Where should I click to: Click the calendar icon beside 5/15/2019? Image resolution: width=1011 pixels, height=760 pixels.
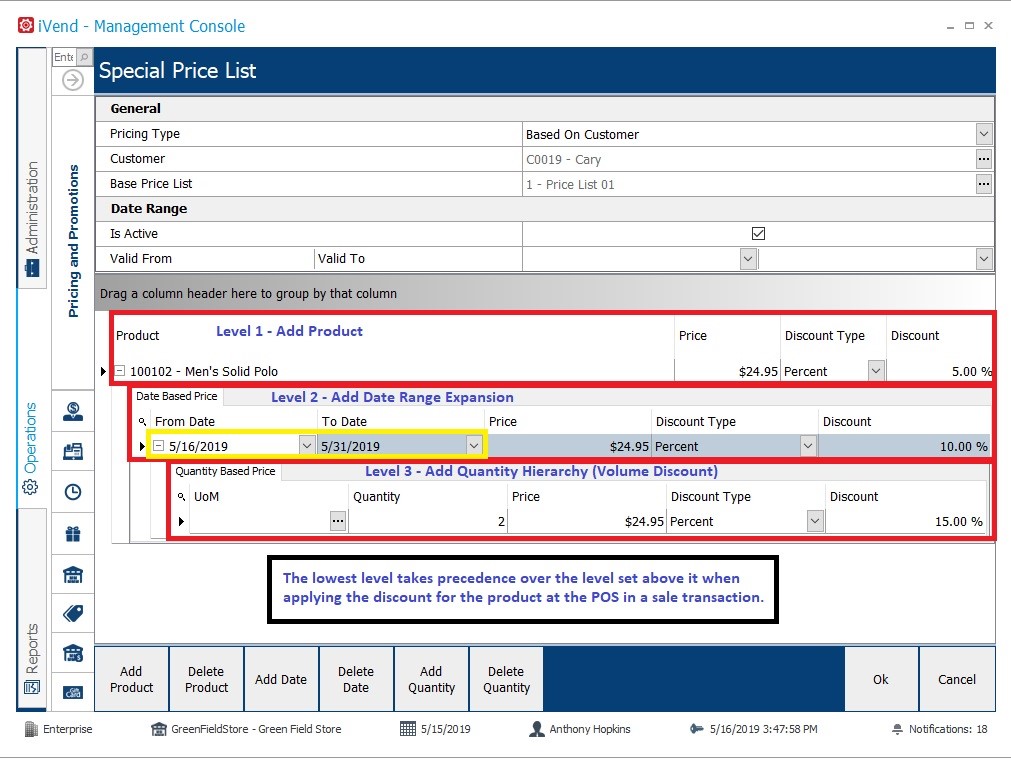click(x=407, y=729)
